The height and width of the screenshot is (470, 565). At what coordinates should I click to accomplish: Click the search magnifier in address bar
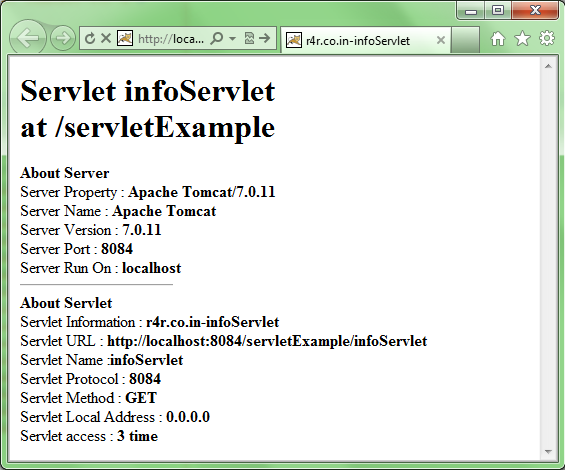coord(217,38)
